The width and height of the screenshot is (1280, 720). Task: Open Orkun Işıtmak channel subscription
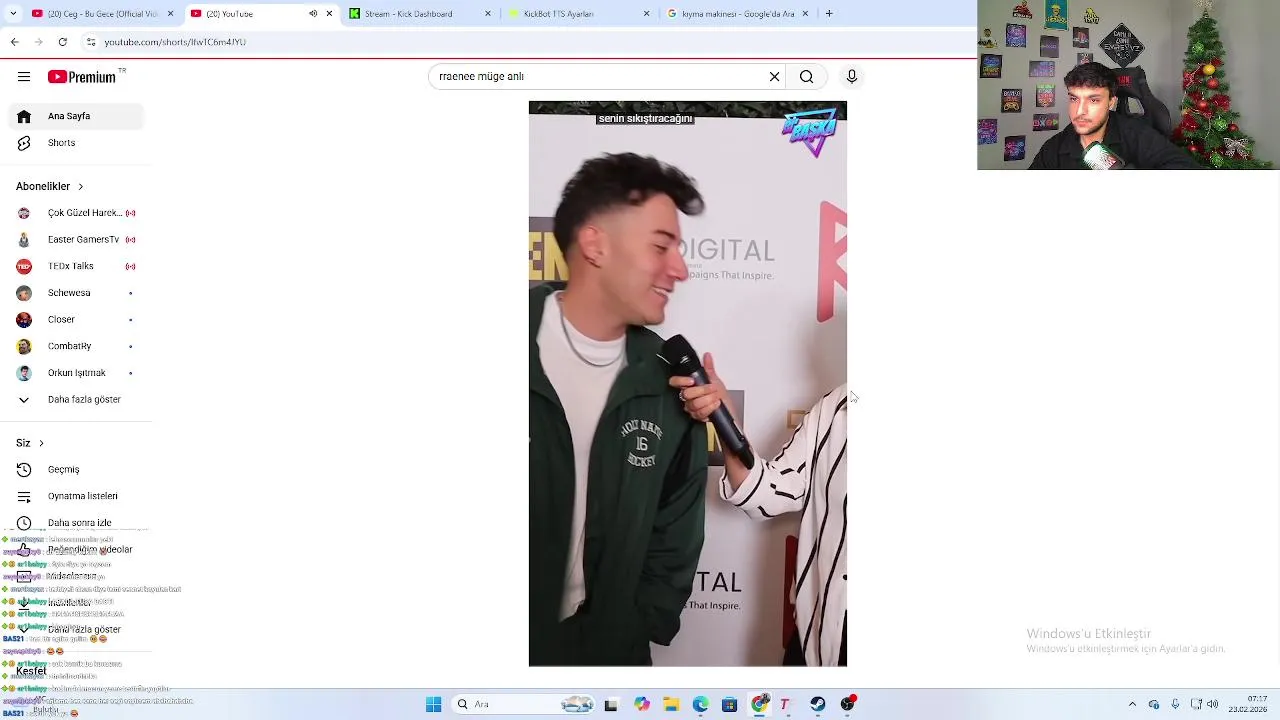[76, 373]
